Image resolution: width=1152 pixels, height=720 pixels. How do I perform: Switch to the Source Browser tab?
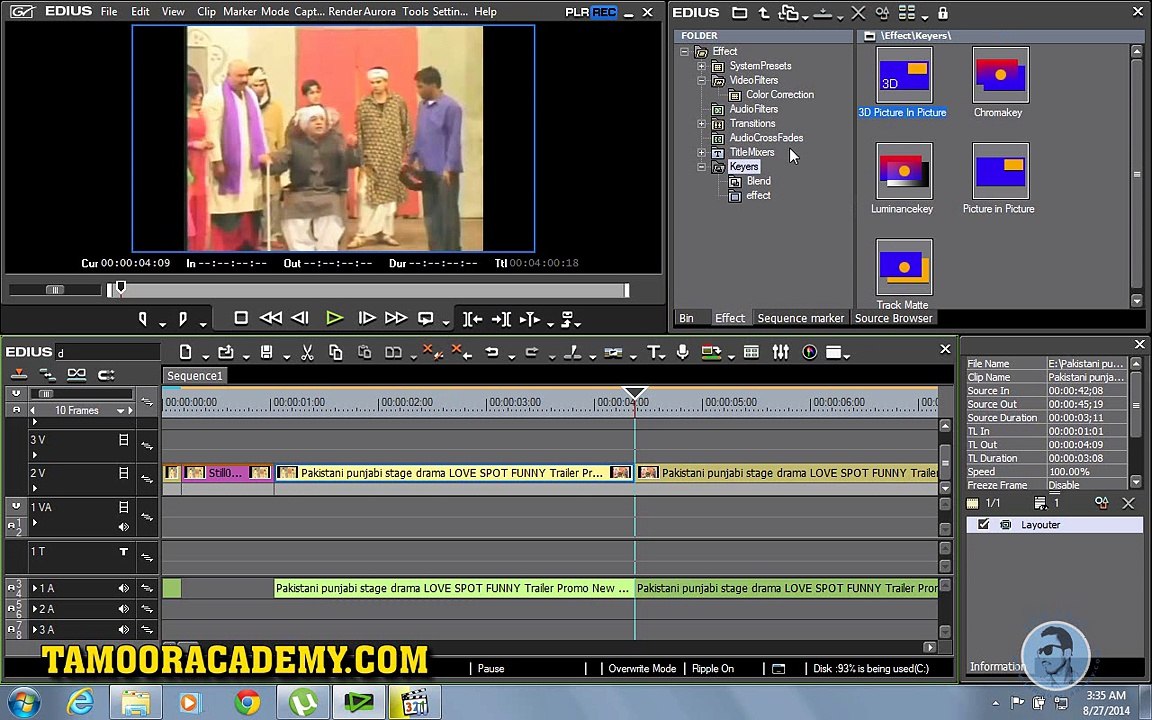coord(893,318)
